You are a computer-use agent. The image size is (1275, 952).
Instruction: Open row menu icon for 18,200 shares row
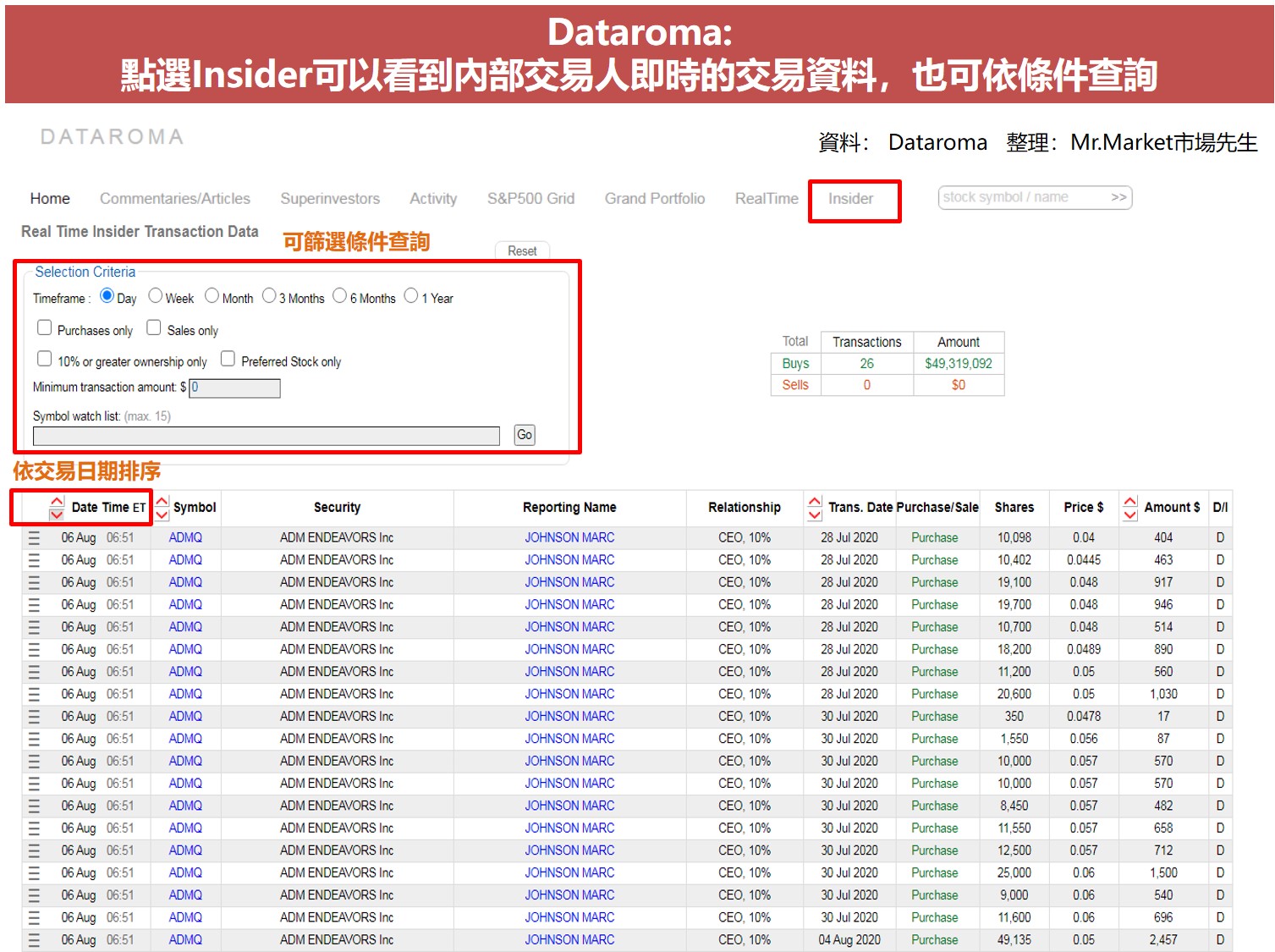point(34,649)
